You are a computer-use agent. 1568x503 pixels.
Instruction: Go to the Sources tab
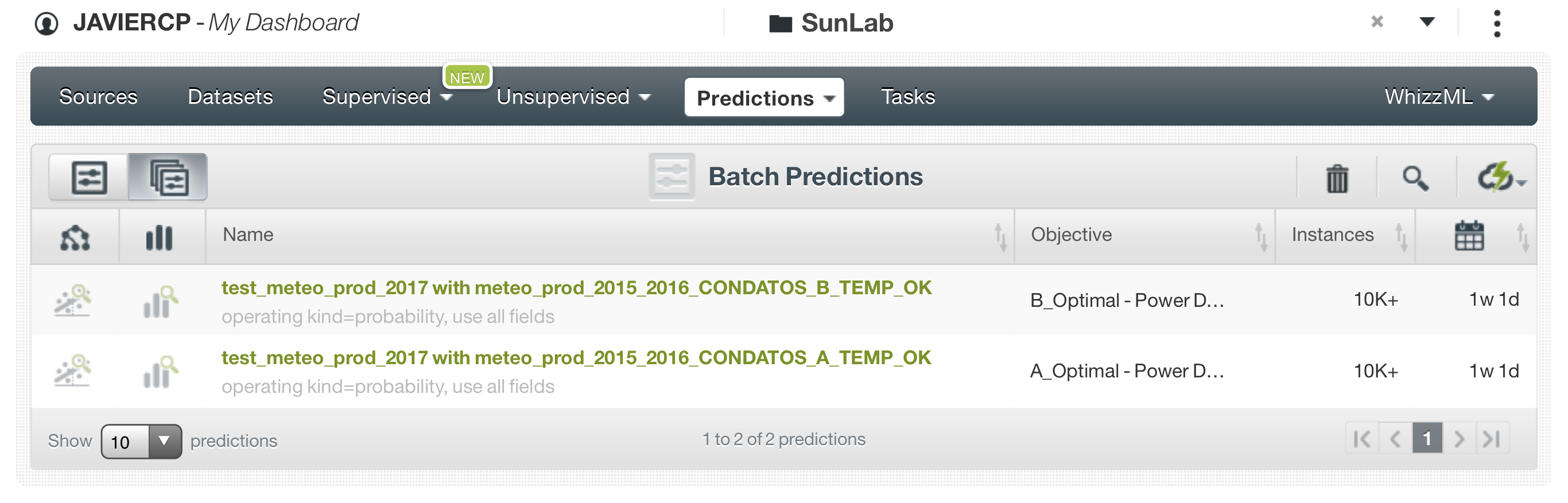(x=98, y=97)
